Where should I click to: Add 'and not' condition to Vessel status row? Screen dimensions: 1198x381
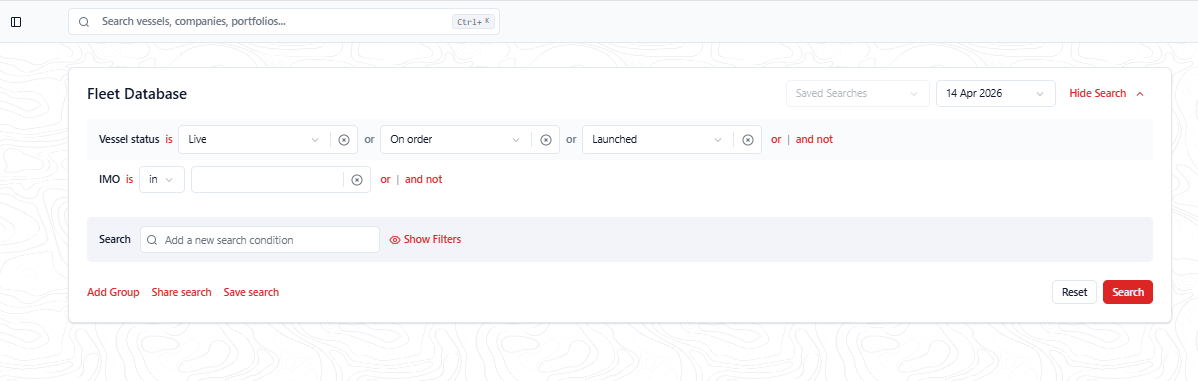(x=814, y=140)
